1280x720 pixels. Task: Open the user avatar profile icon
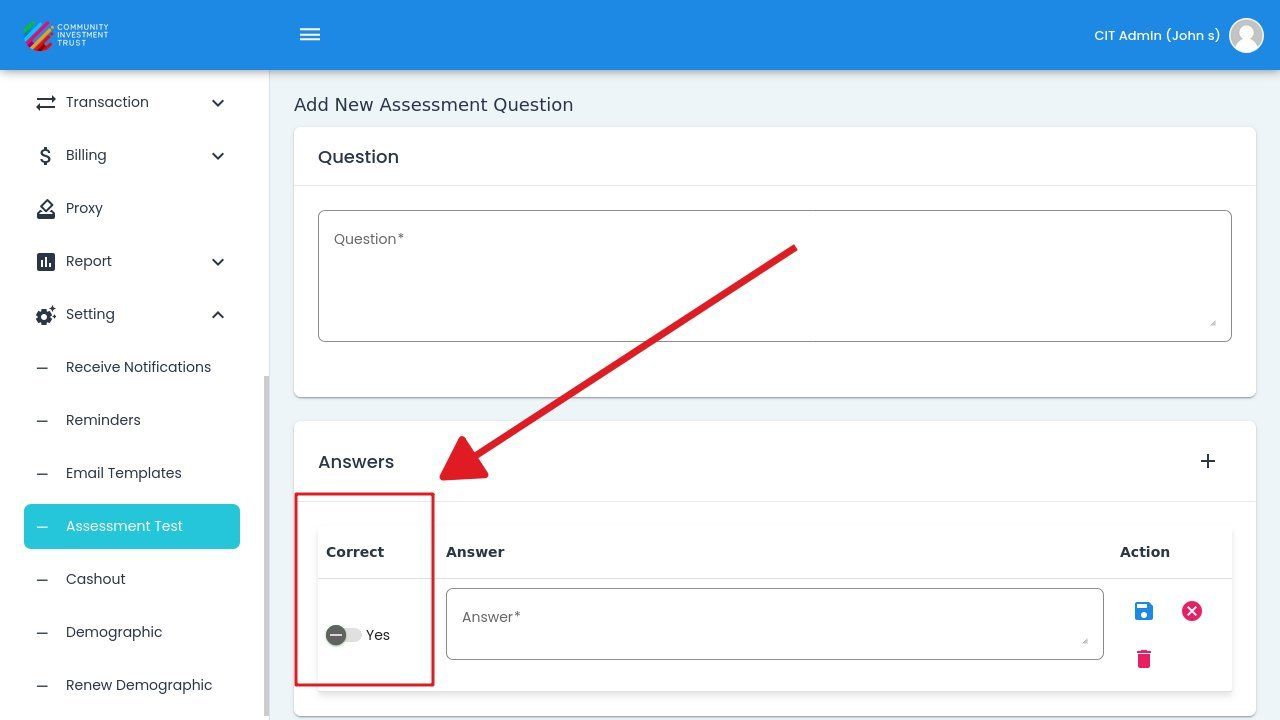pyautogui.click(x=1246, y=35)
